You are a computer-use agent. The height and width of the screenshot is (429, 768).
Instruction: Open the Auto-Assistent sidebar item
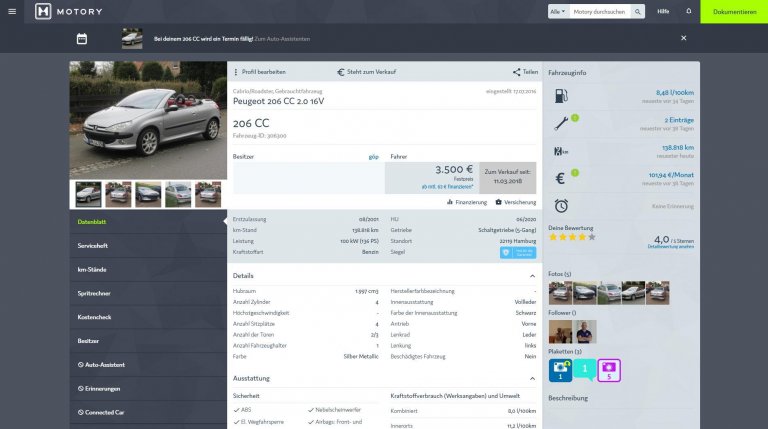coord(148,365)
